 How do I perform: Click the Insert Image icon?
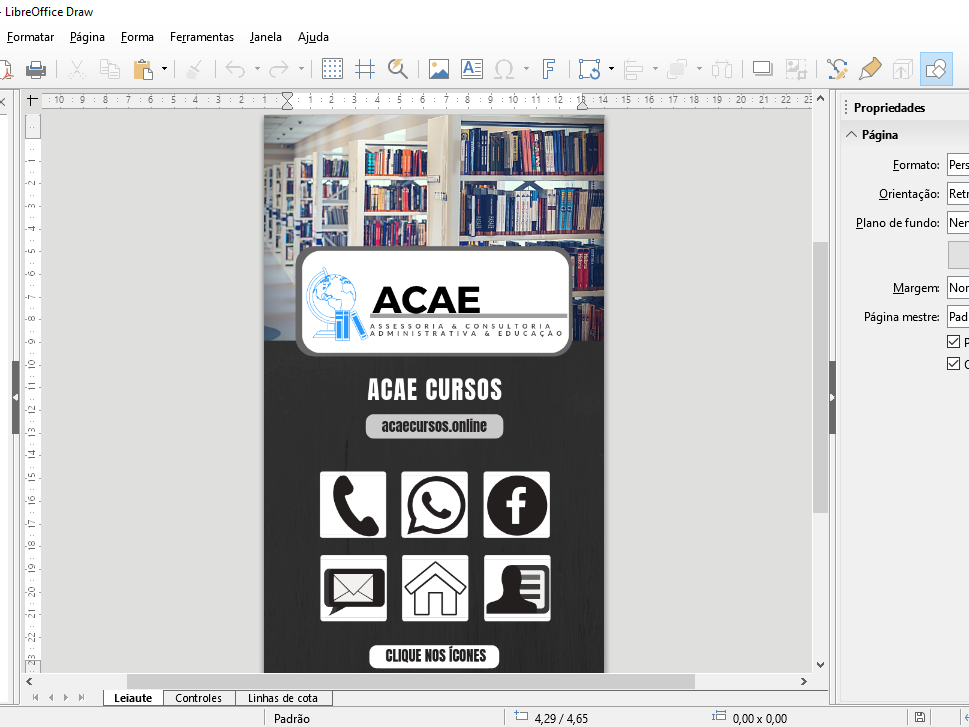(x=439, y=69)
